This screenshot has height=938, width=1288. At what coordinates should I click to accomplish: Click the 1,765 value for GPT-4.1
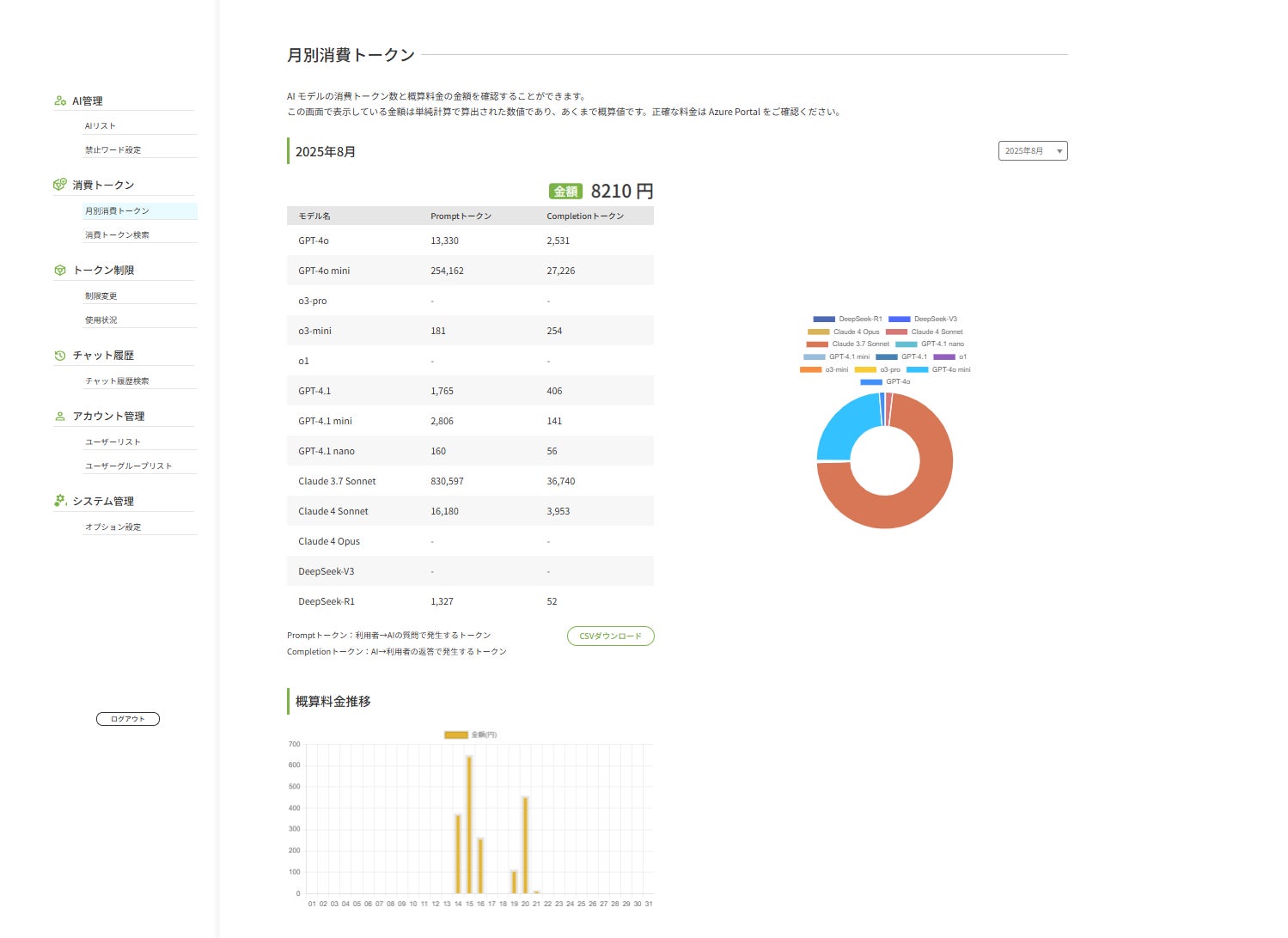click(442, 391)
